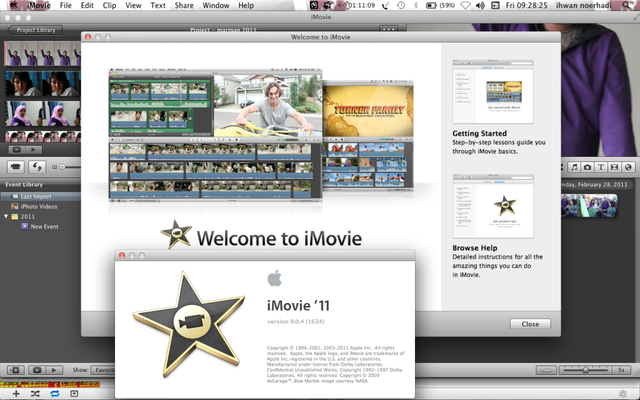640x400 pixels.
Task: Open Spotlight search in menu bar
Action: click(627, 5)
